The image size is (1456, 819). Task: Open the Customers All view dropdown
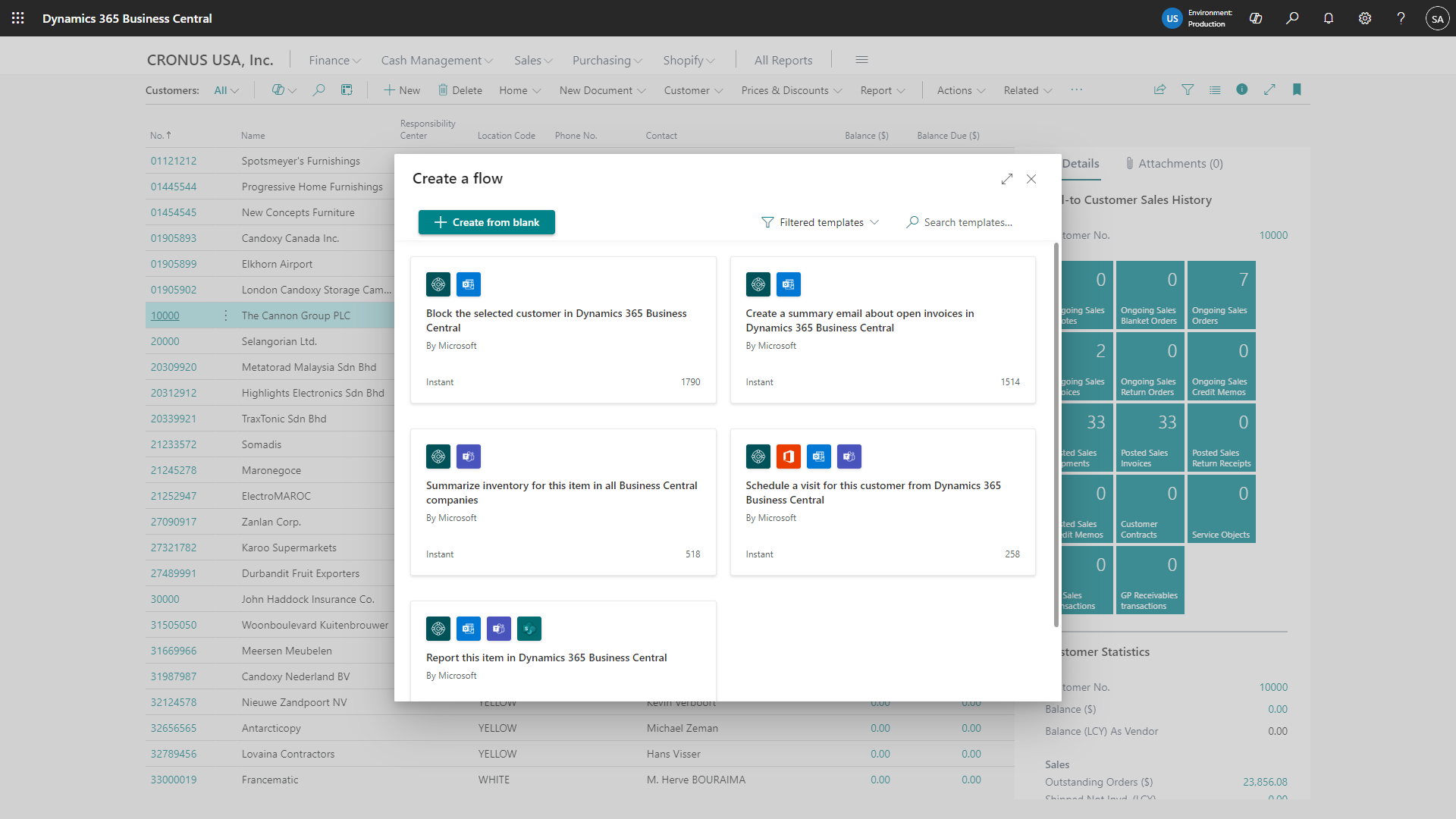(x=226, y=90)
